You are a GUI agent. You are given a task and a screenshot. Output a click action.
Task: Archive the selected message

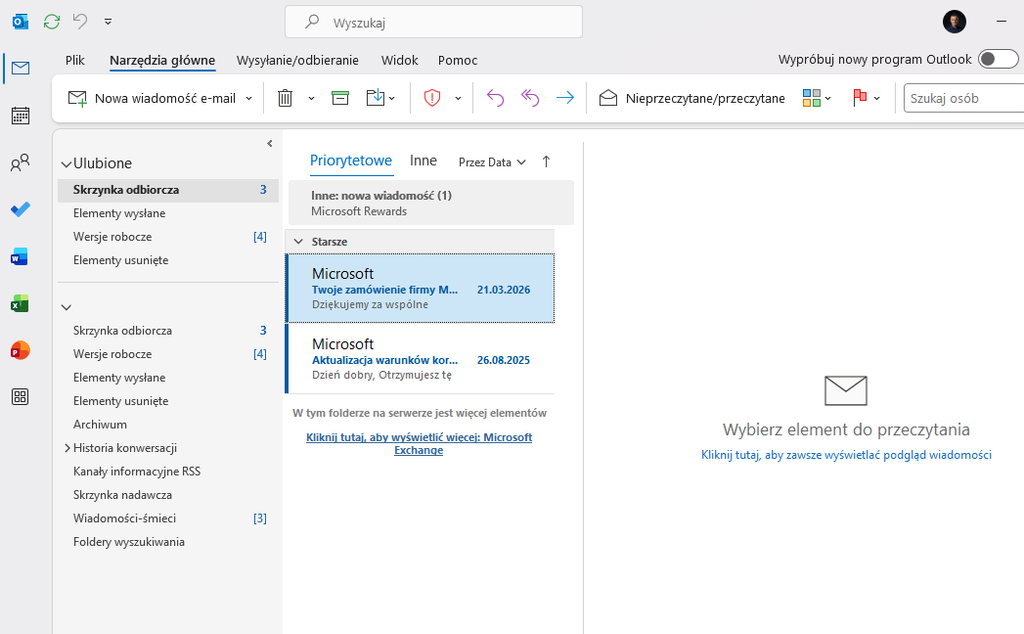[x=340, y=98]
